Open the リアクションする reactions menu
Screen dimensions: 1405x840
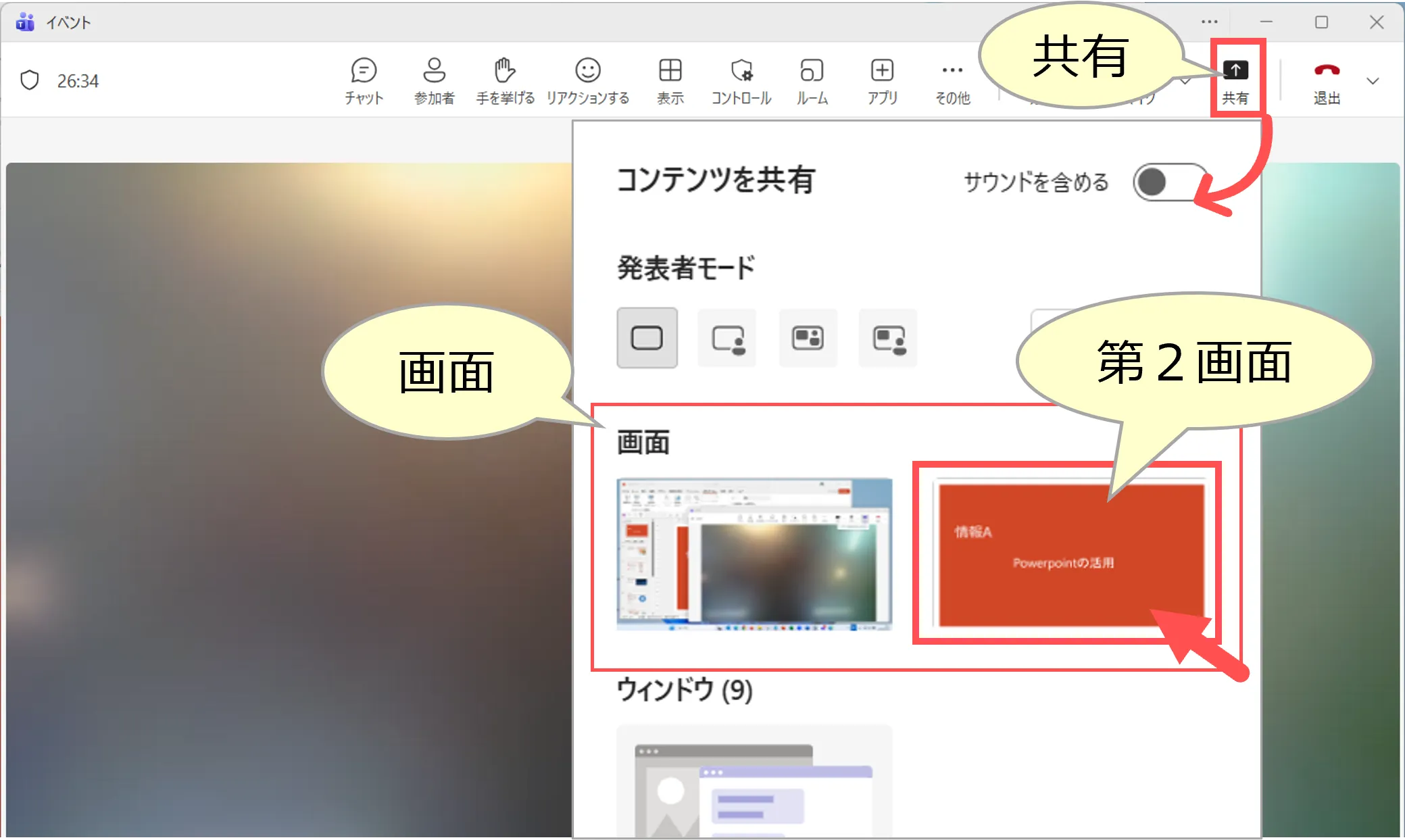point(587,80)
